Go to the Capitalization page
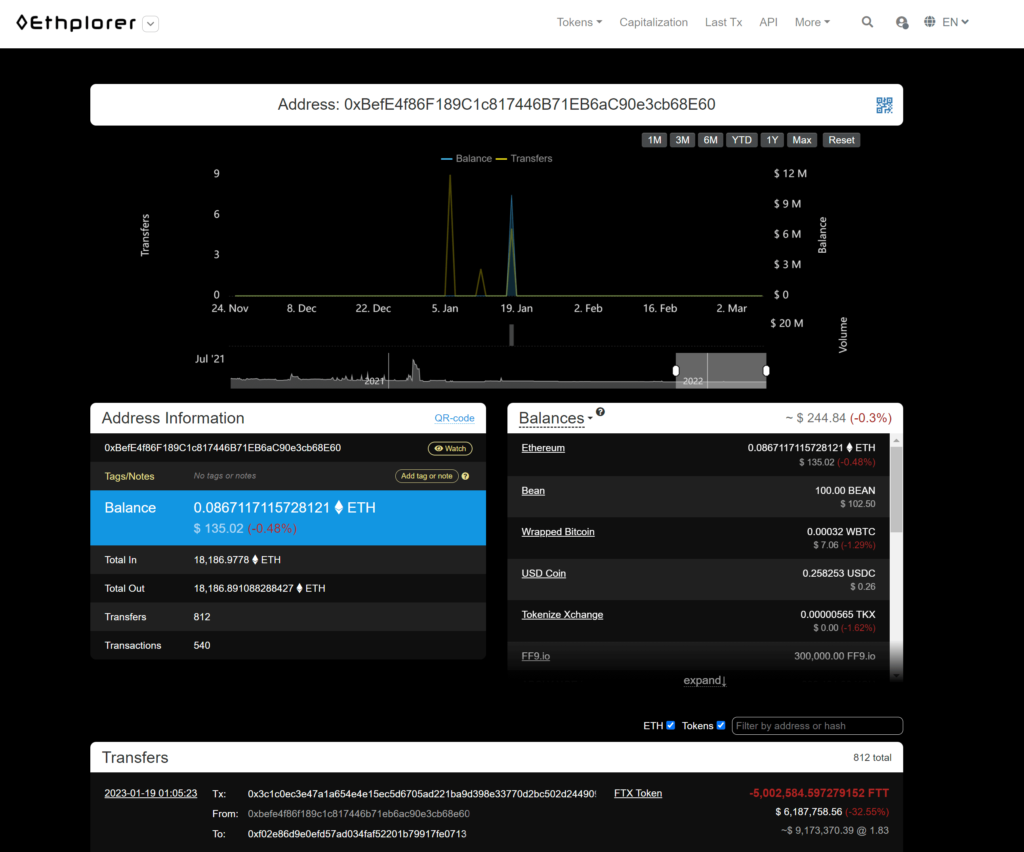Screen dimensions: 1024x852 (653, 22)
